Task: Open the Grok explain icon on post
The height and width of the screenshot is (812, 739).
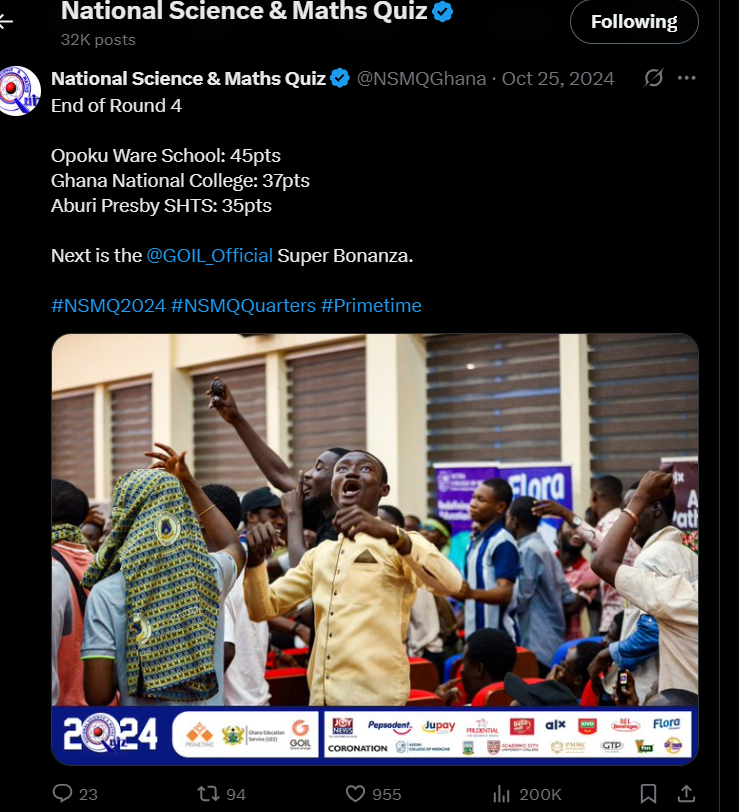Action: pyautogui.click(x=654, y=78)
